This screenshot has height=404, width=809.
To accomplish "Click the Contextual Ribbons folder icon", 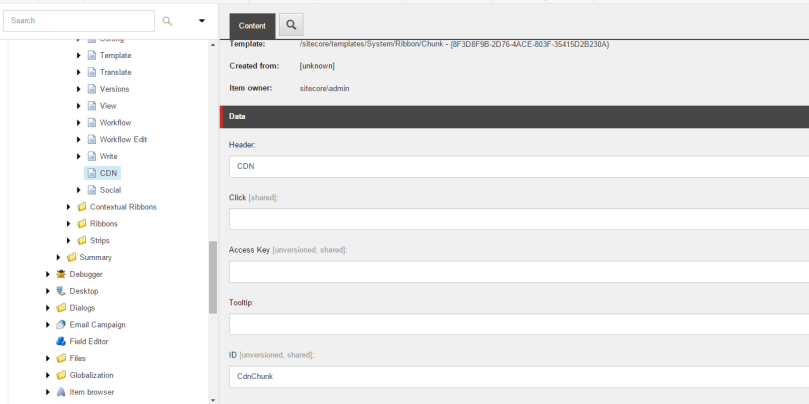I will tap(81, 207).
